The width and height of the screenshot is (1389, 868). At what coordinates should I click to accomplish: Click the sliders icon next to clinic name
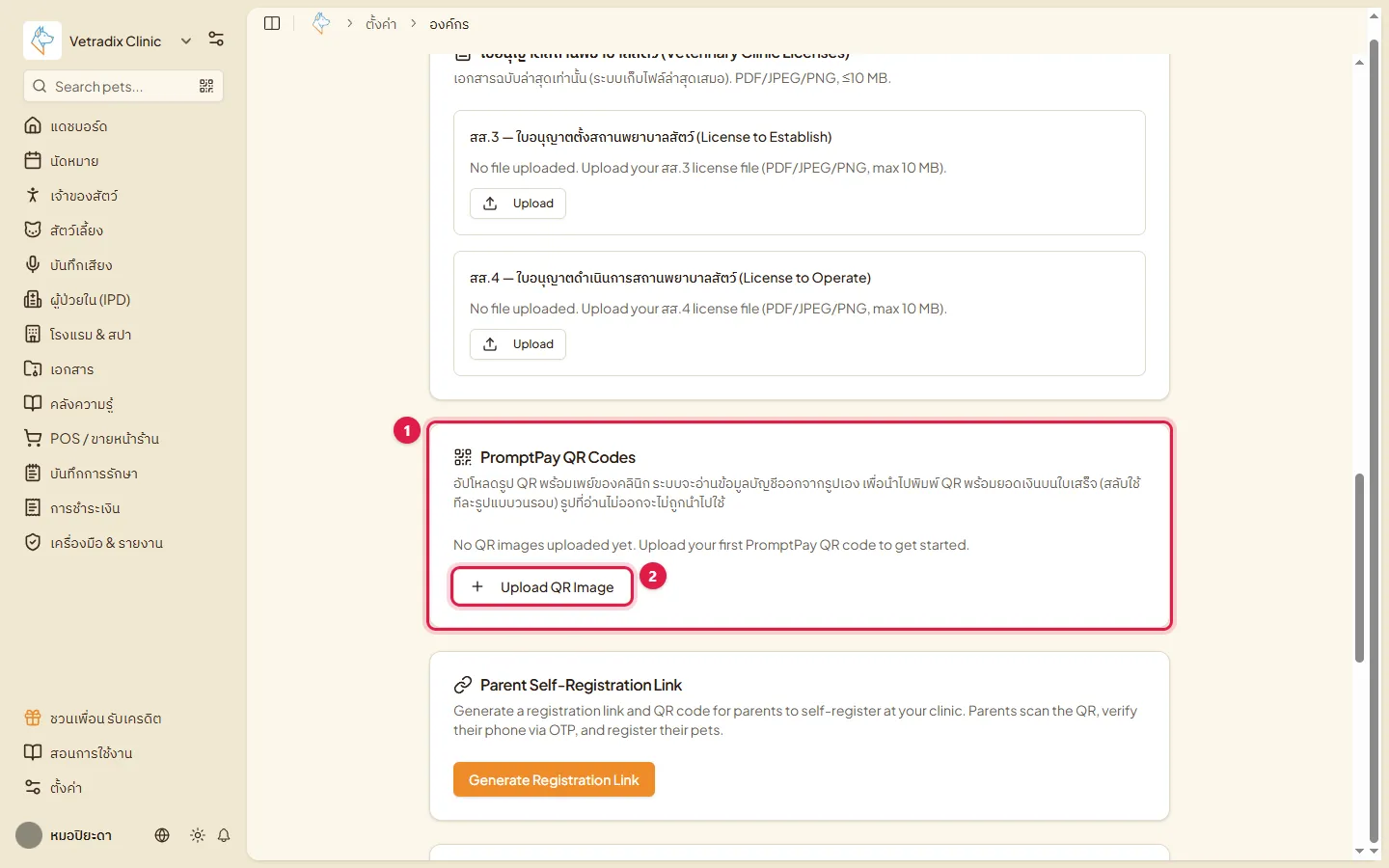click(x=216, y=40)
